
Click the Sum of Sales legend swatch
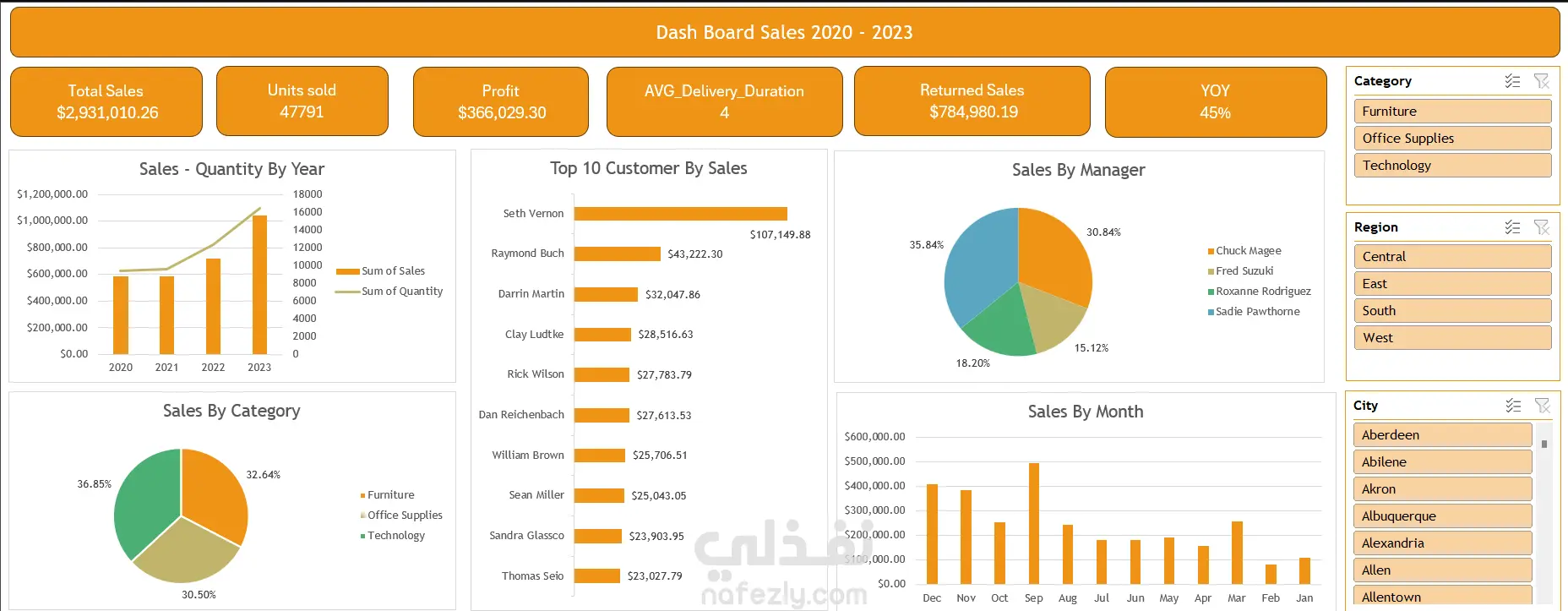click(x=348, y=271)
